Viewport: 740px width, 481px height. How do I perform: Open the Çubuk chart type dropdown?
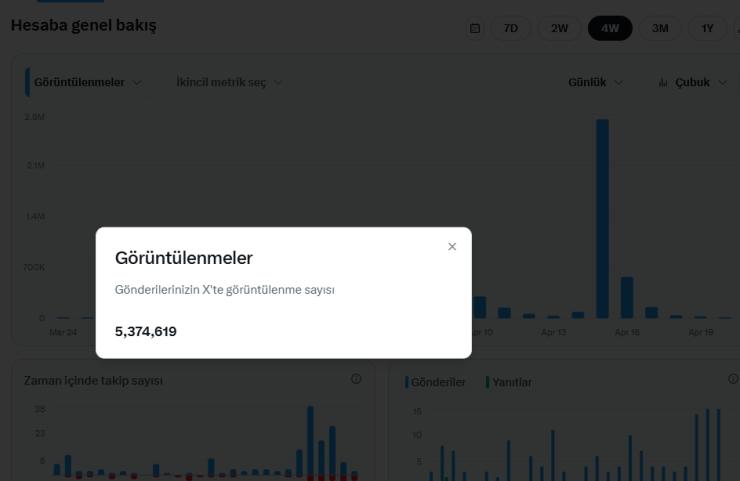tap(698, 82)
